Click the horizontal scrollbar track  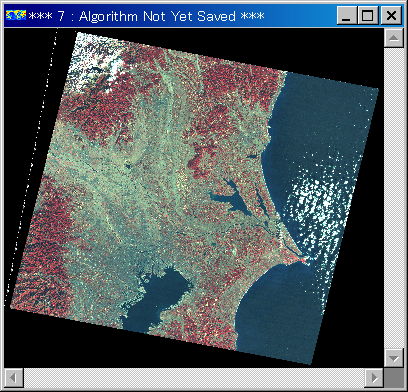click(194, 378)
